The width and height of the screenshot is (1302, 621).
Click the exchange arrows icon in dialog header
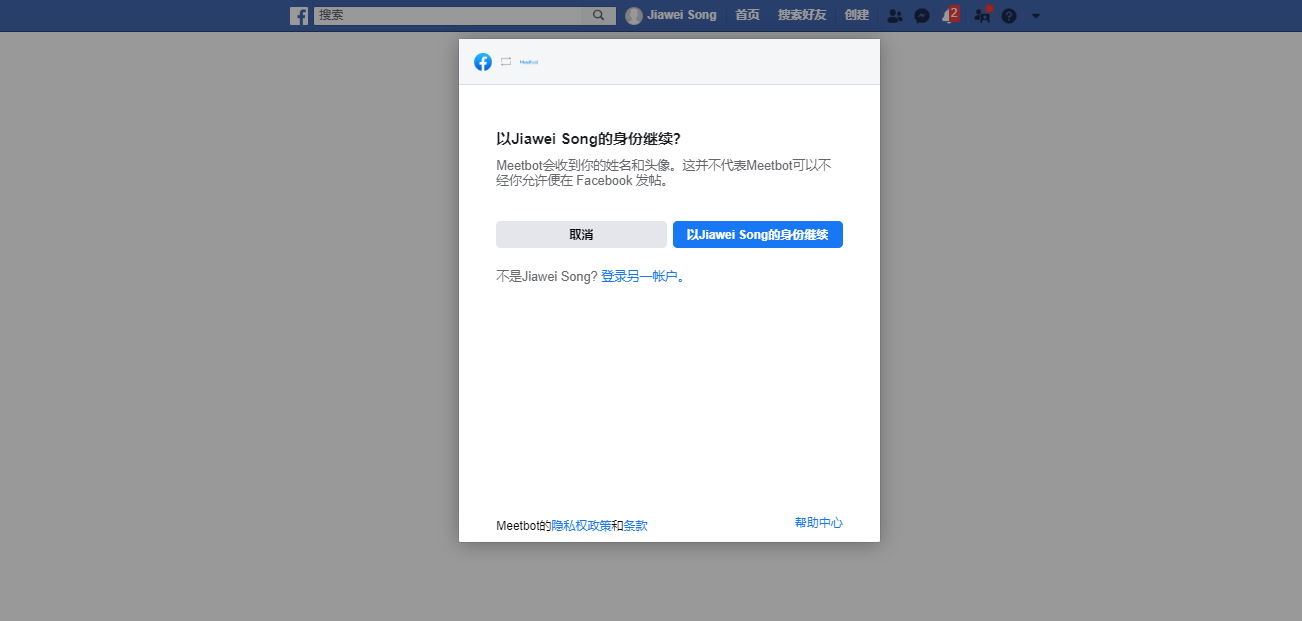[x=506, y=62]
